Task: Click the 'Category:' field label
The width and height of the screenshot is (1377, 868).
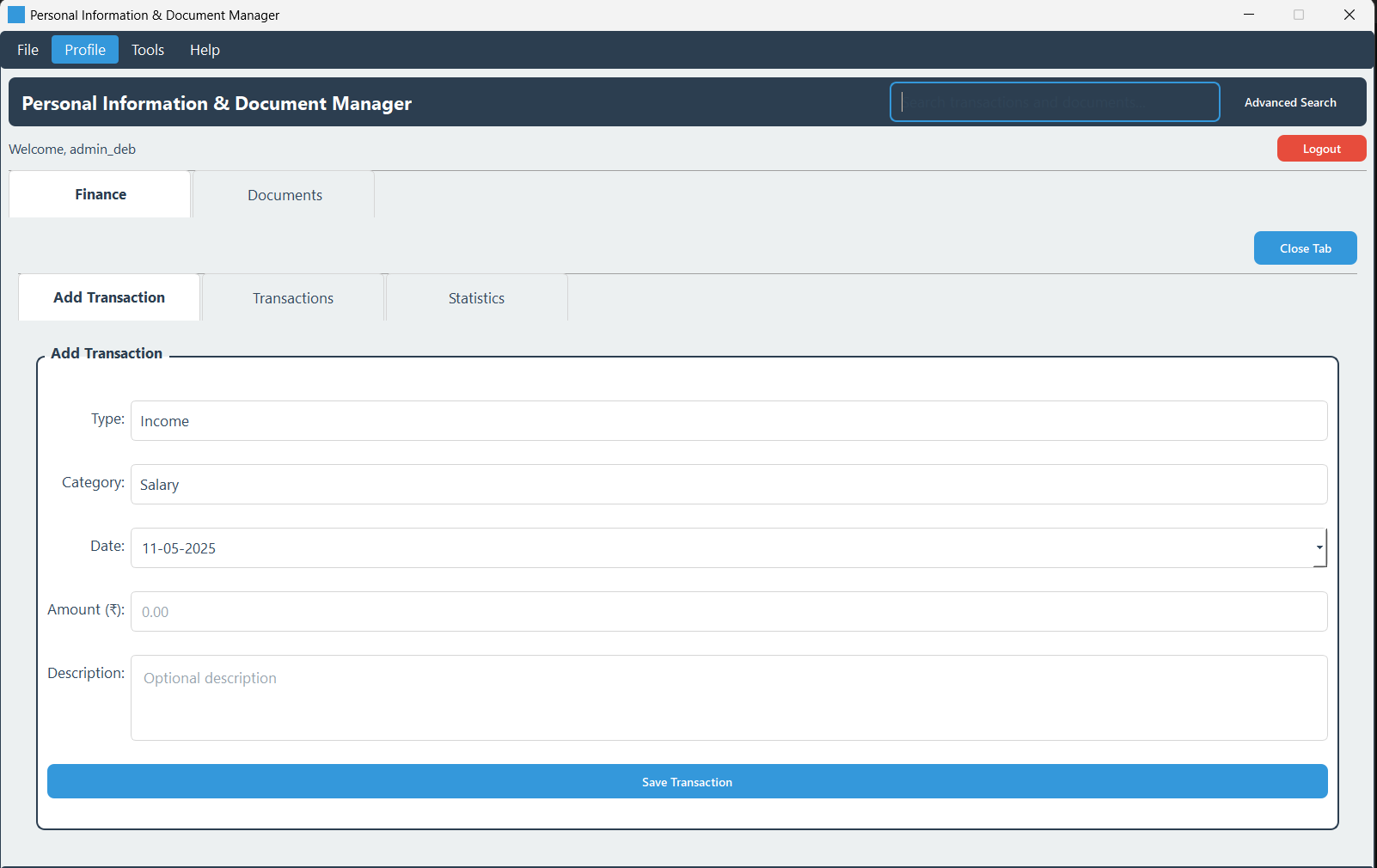Action: [x=94, y=482]
